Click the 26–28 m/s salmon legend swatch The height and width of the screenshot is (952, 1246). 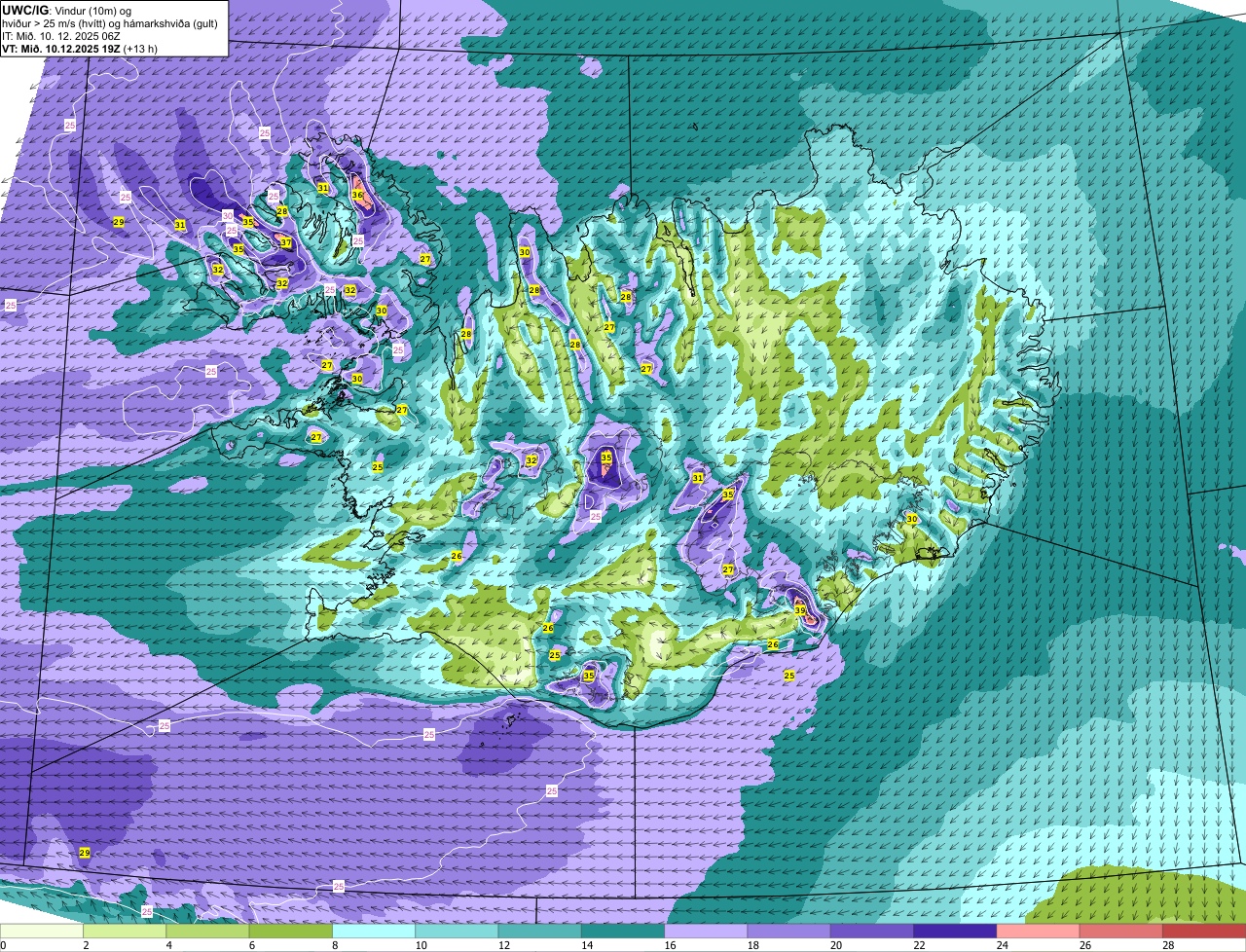point(1122,931)
